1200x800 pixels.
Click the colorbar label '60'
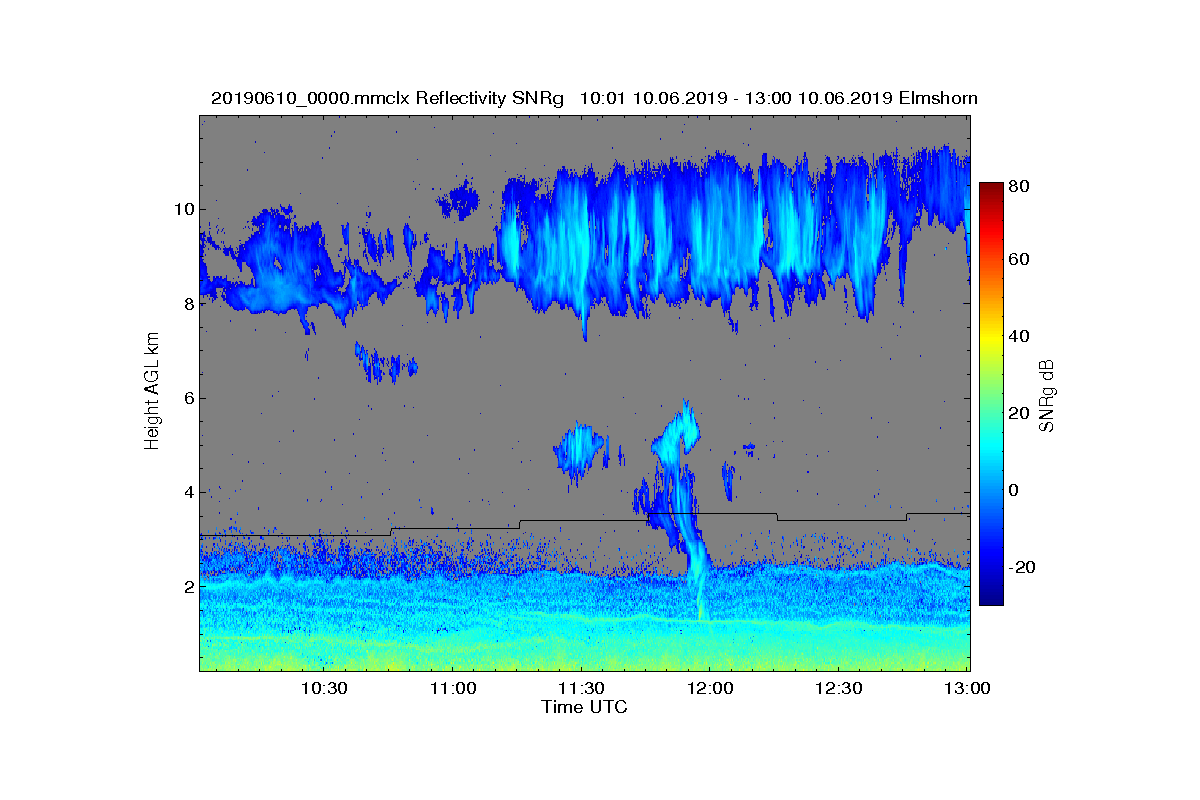(1020, 260)
